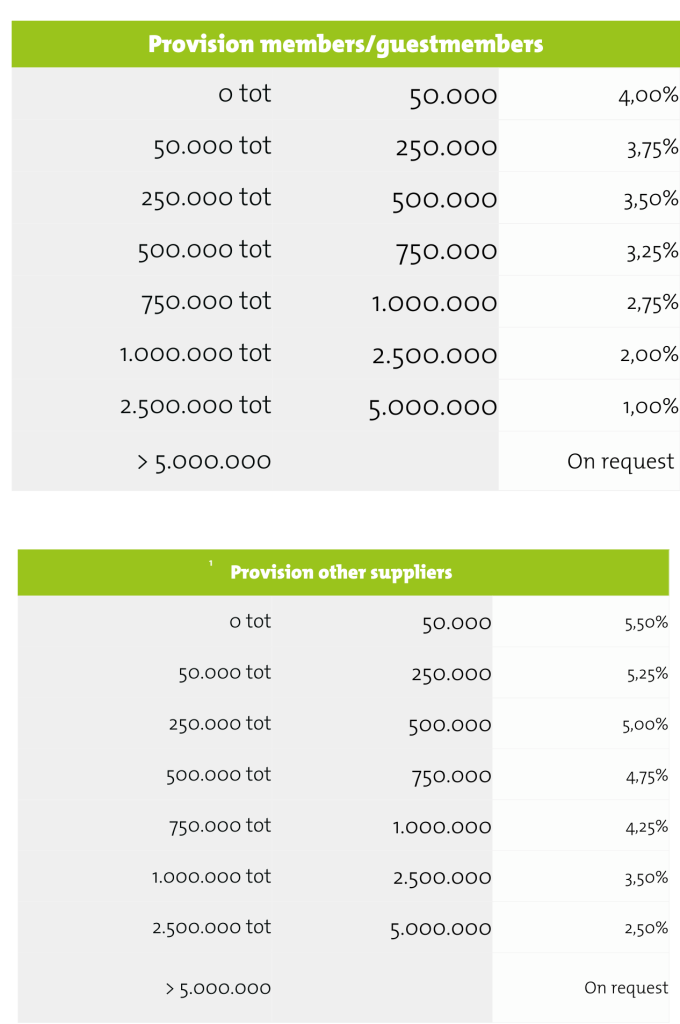
Task: Click the "Provision other suppliers" table header
Action: [x=341, y=573]
